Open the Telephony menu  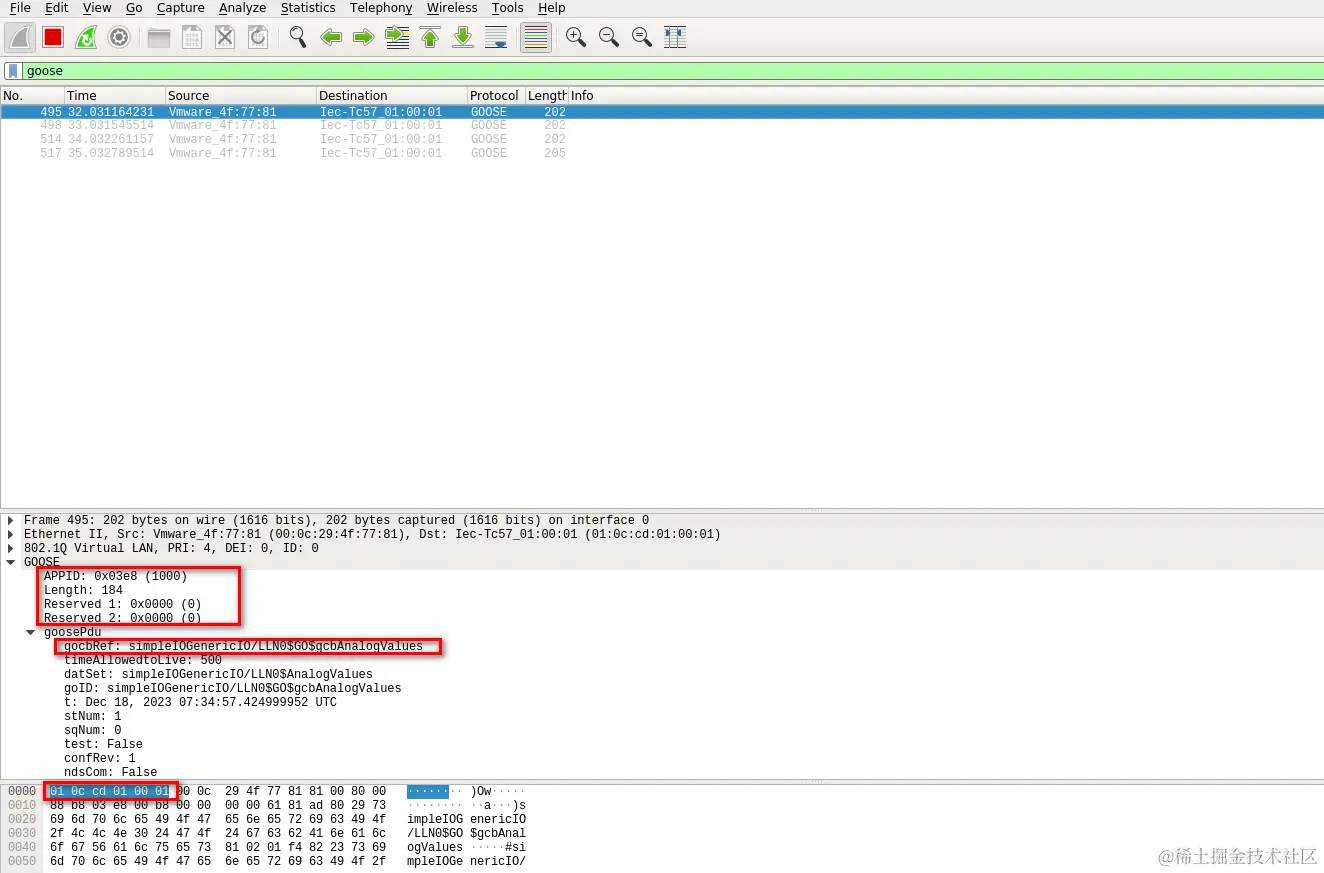point(380,8)
